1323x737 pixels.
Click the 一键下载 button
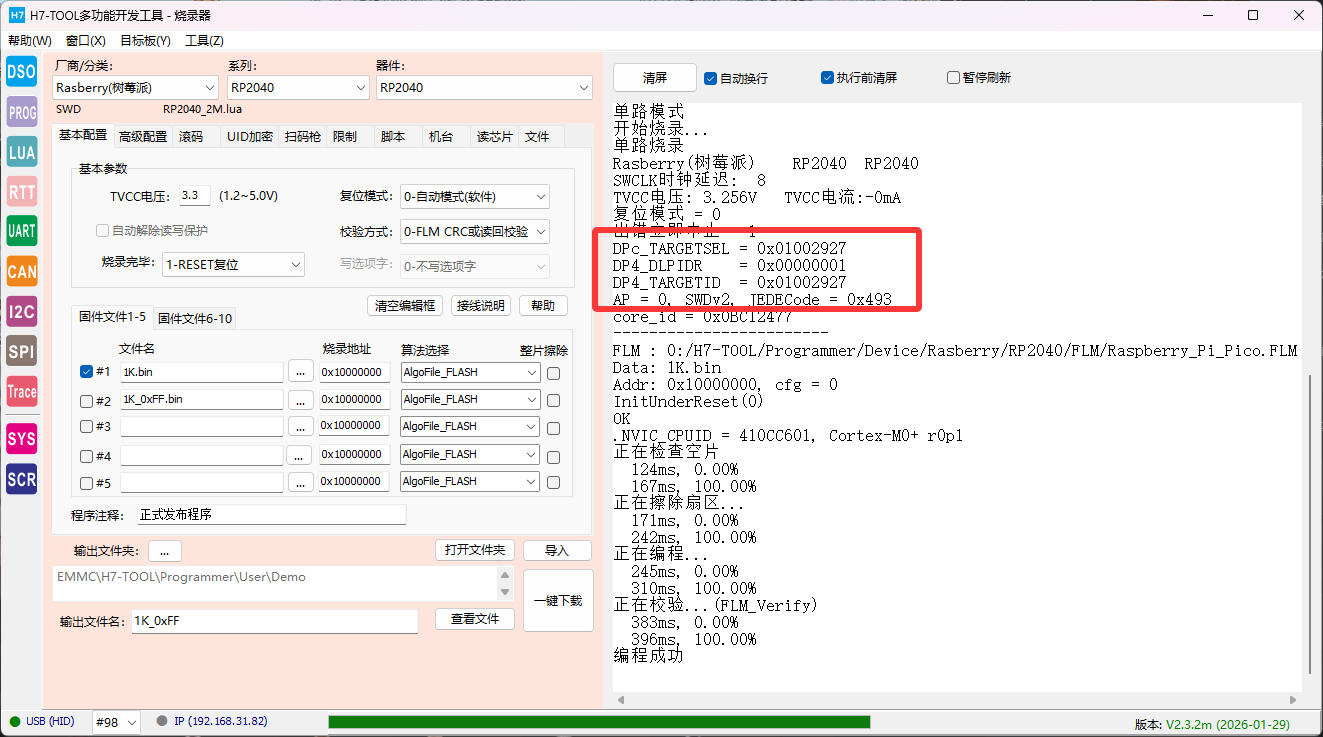click(558, 600)
